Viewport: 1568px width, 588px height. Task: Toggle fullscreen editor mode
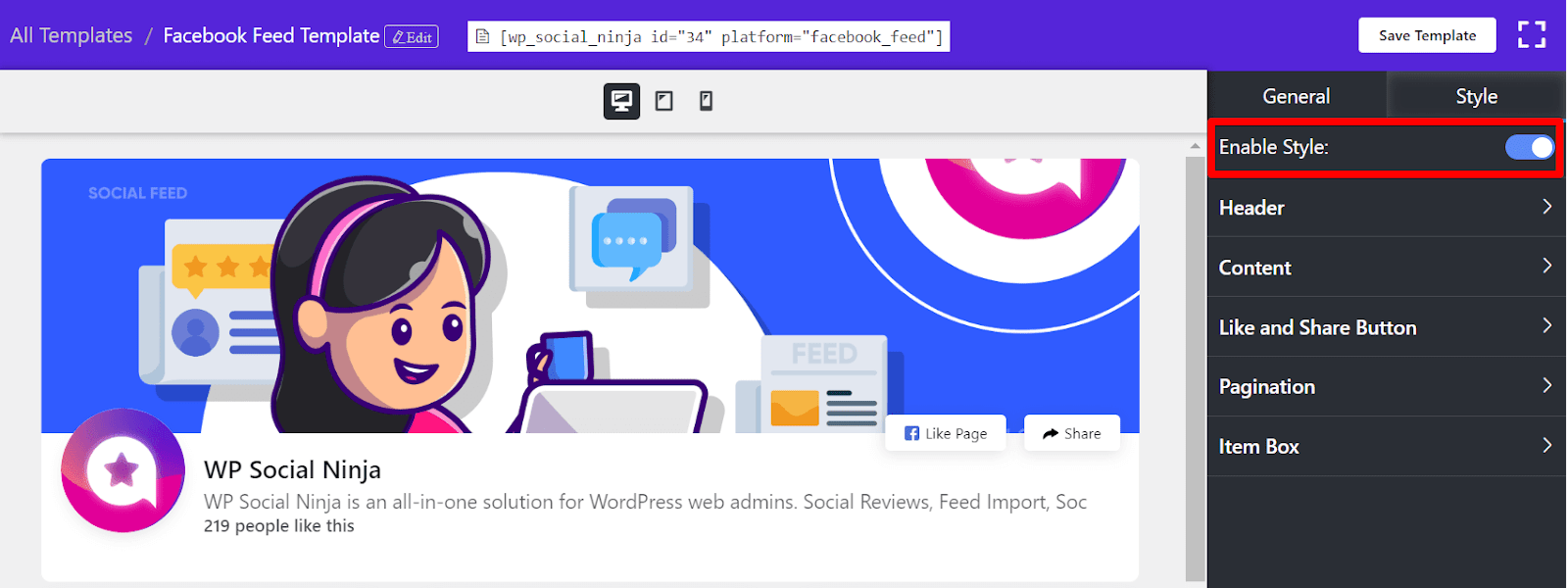1532,35
